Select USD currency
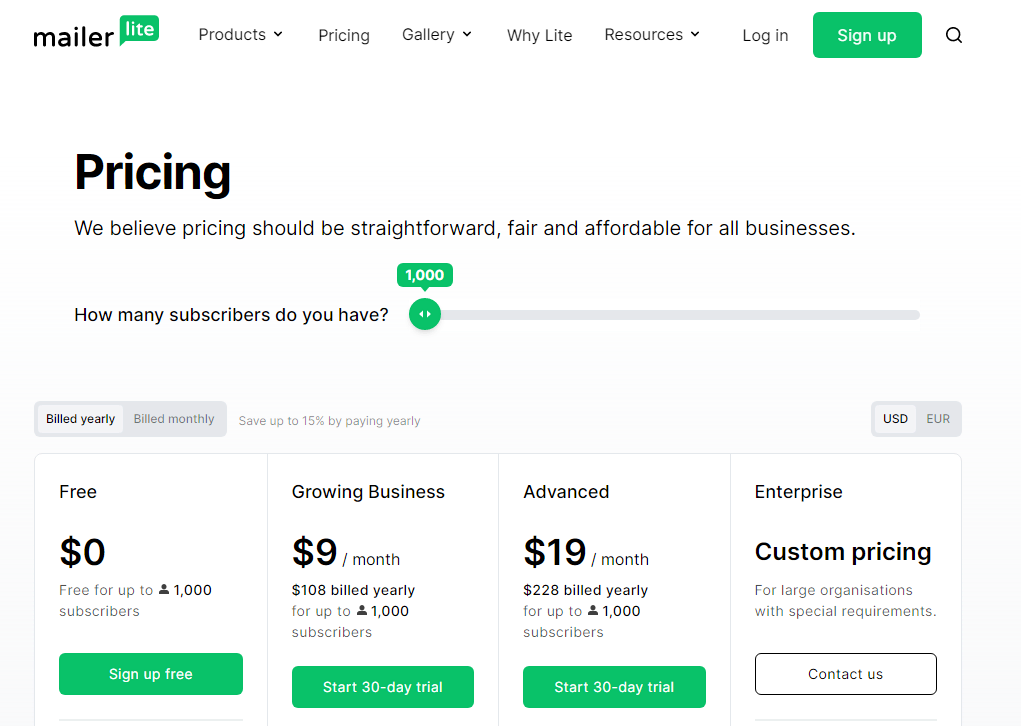The image size is (1021, 726). (895, 419)
